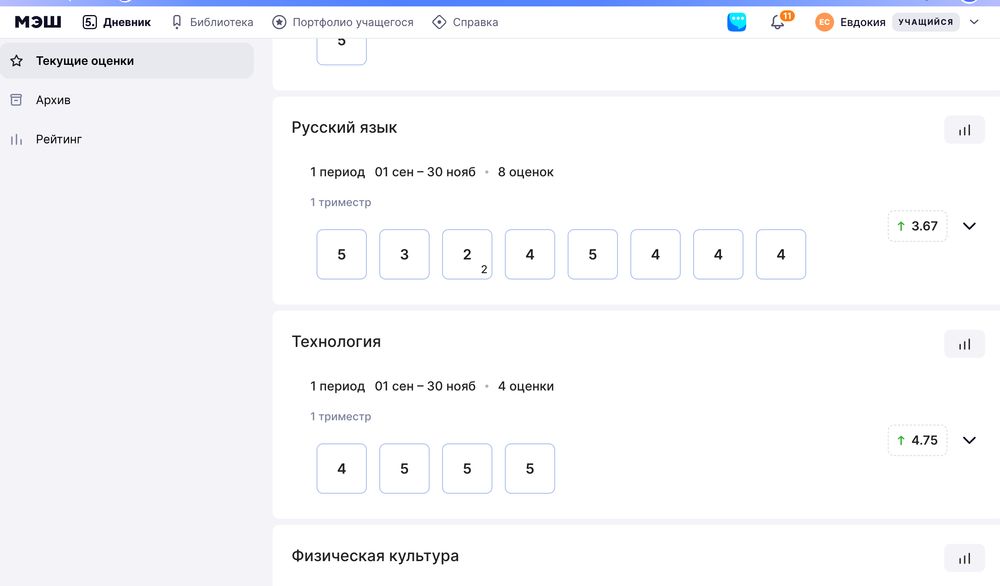Image resolution: width=1000 pixels, height=586 pixels.
Task: Click the Справка diamond icon
Action: tap(439, 22)
